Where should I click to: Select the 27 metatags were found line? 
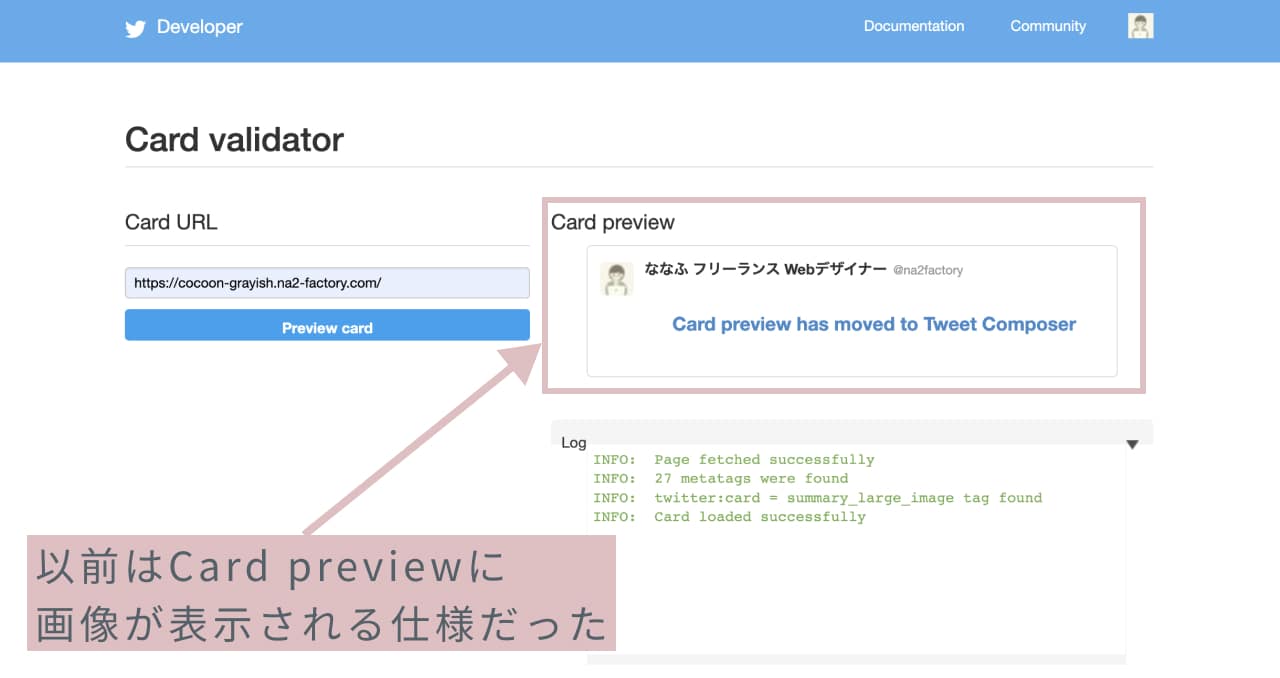point(721,479)
